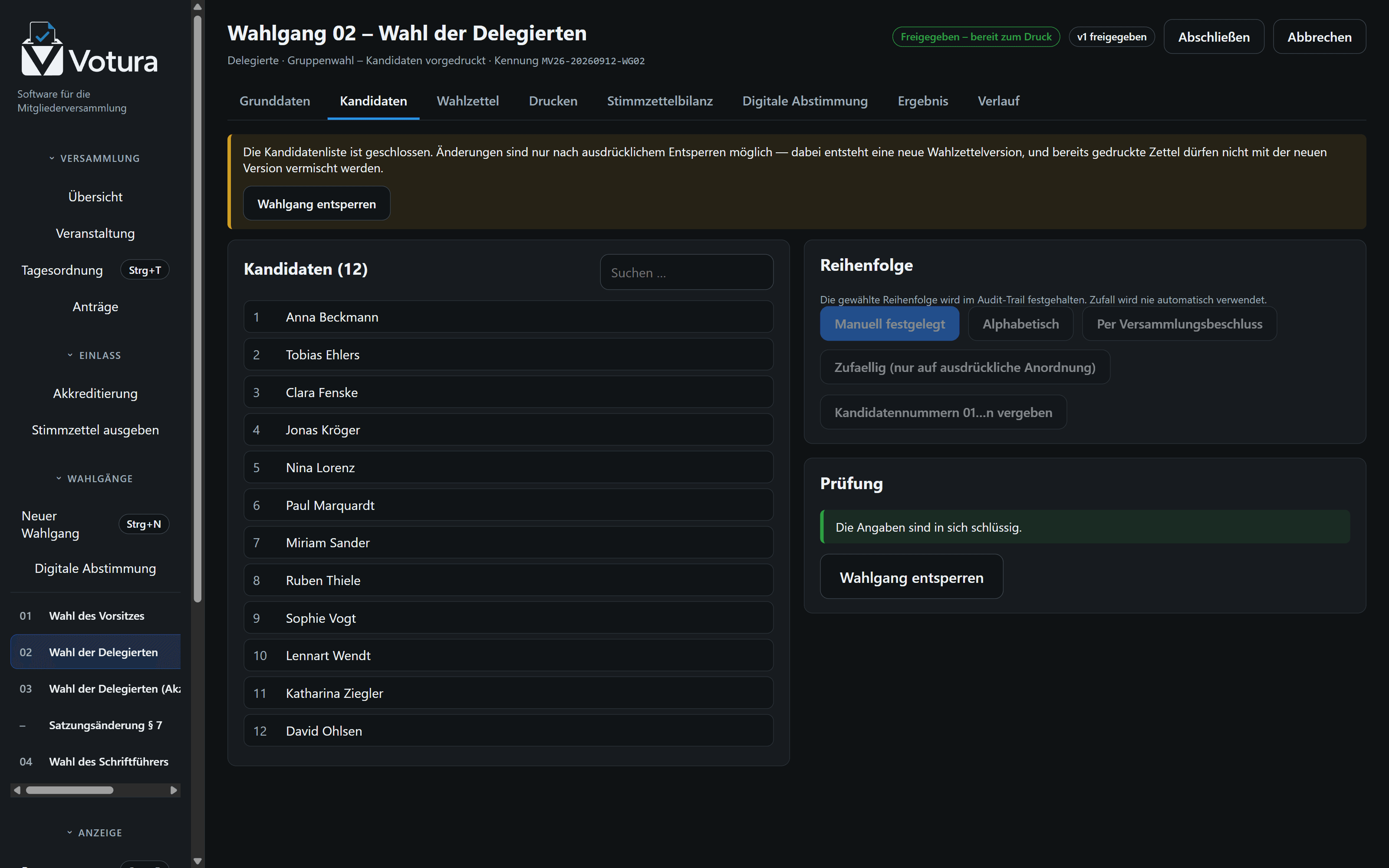1389x868 pixels.
Task: Collapse the EINLASS sidebar section
Action: coord(95,355)
